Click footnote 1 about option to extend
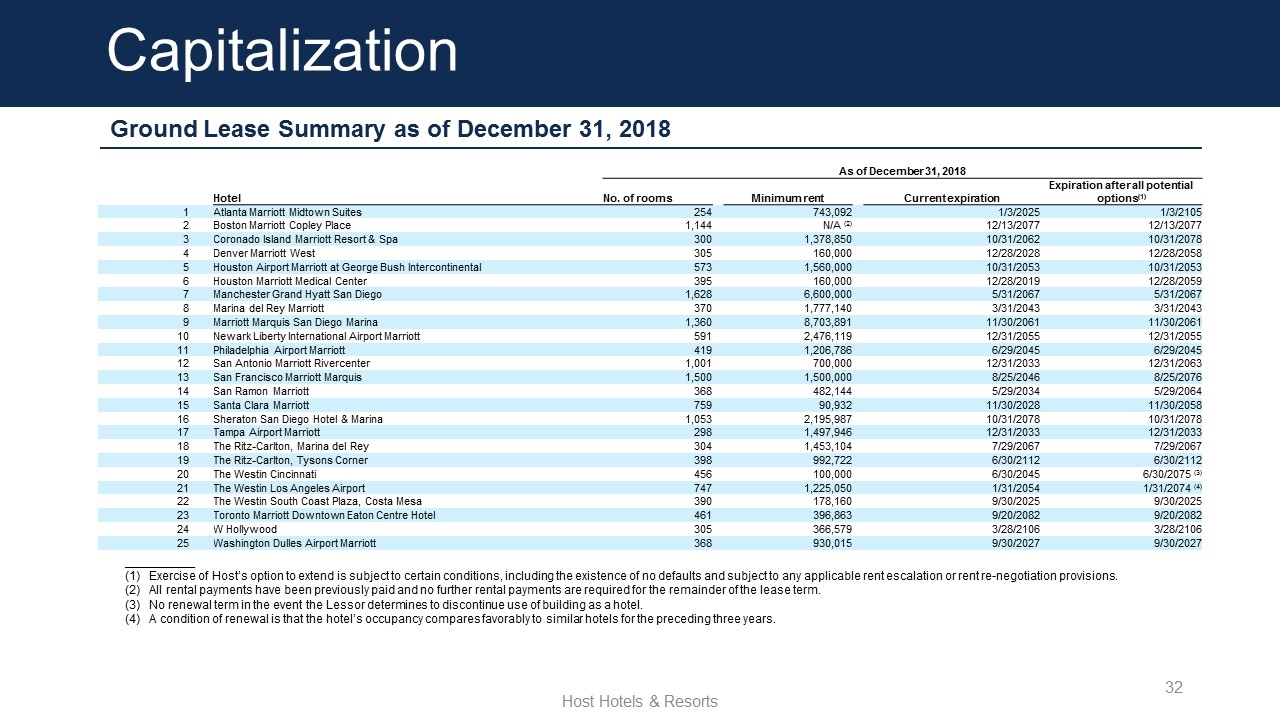The width and height of the screenshot is (1280, 720). click(x=621, y=576)
